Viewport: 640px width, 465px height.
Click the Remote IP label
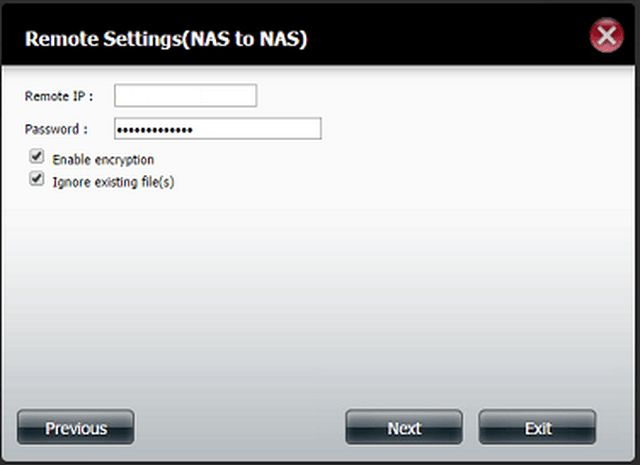(x=59, y=96)
